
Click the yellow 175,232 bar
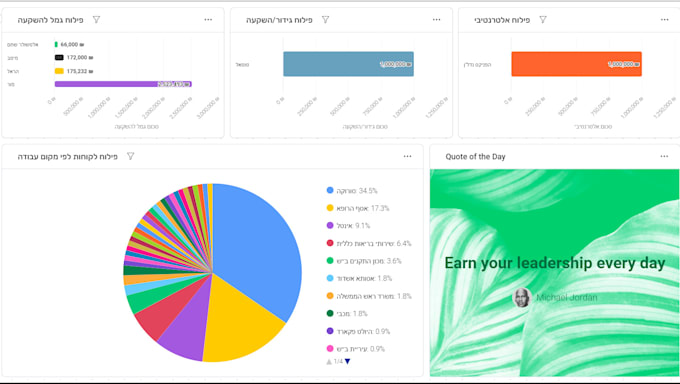point(59,71)
